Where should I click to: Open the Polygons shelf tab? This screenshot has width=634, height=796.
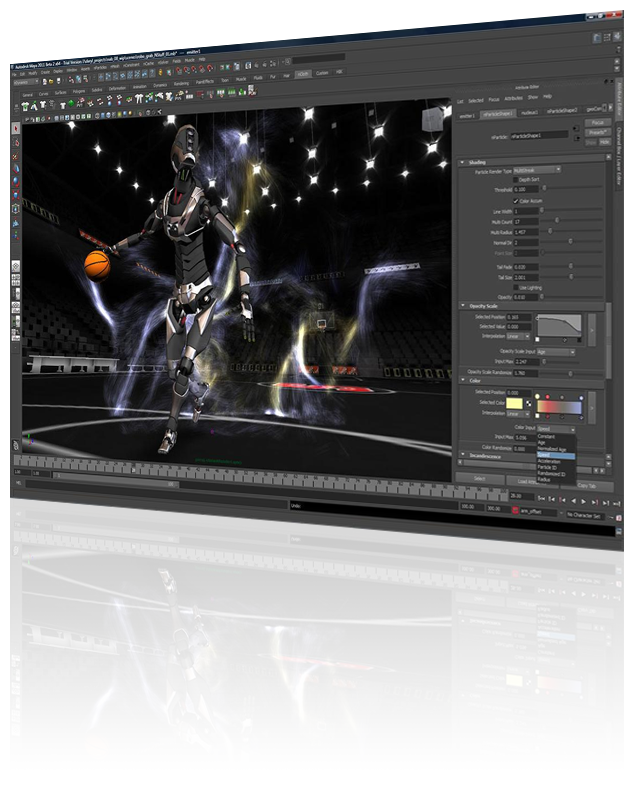[x=79, y=91]
